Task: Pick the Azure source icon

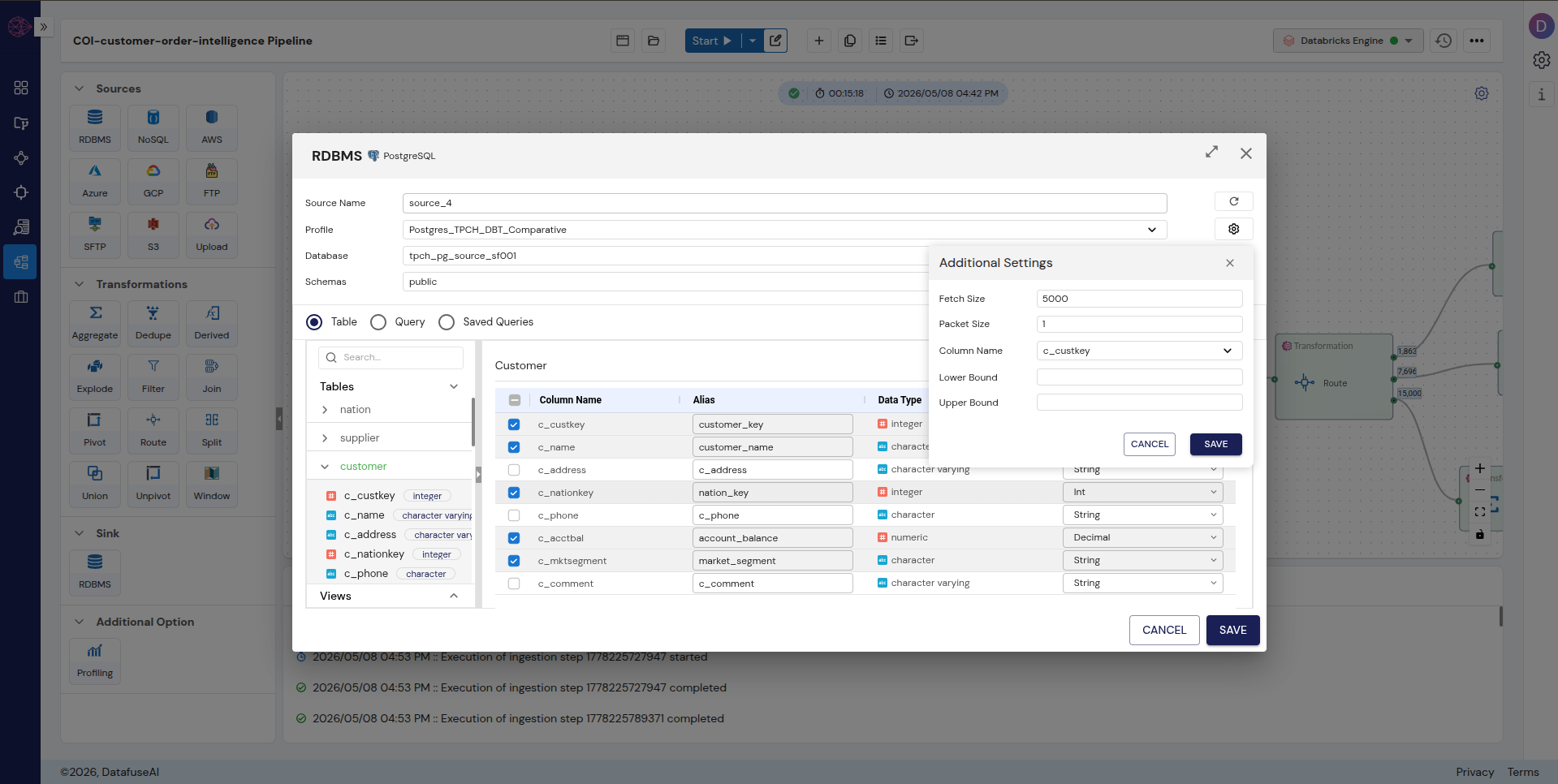Action: [x=95, y=180]
